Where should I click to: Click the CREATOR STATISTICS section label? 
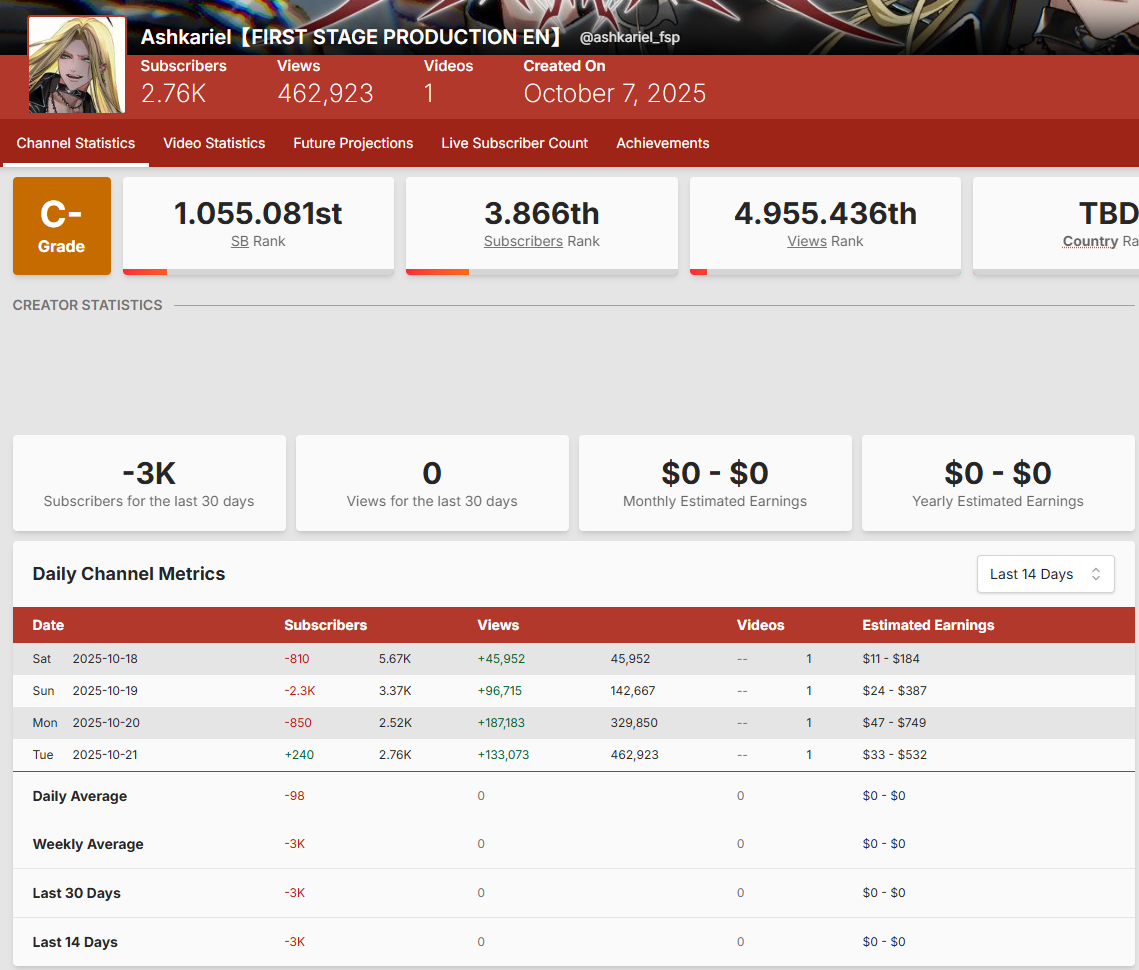(87, 305)
